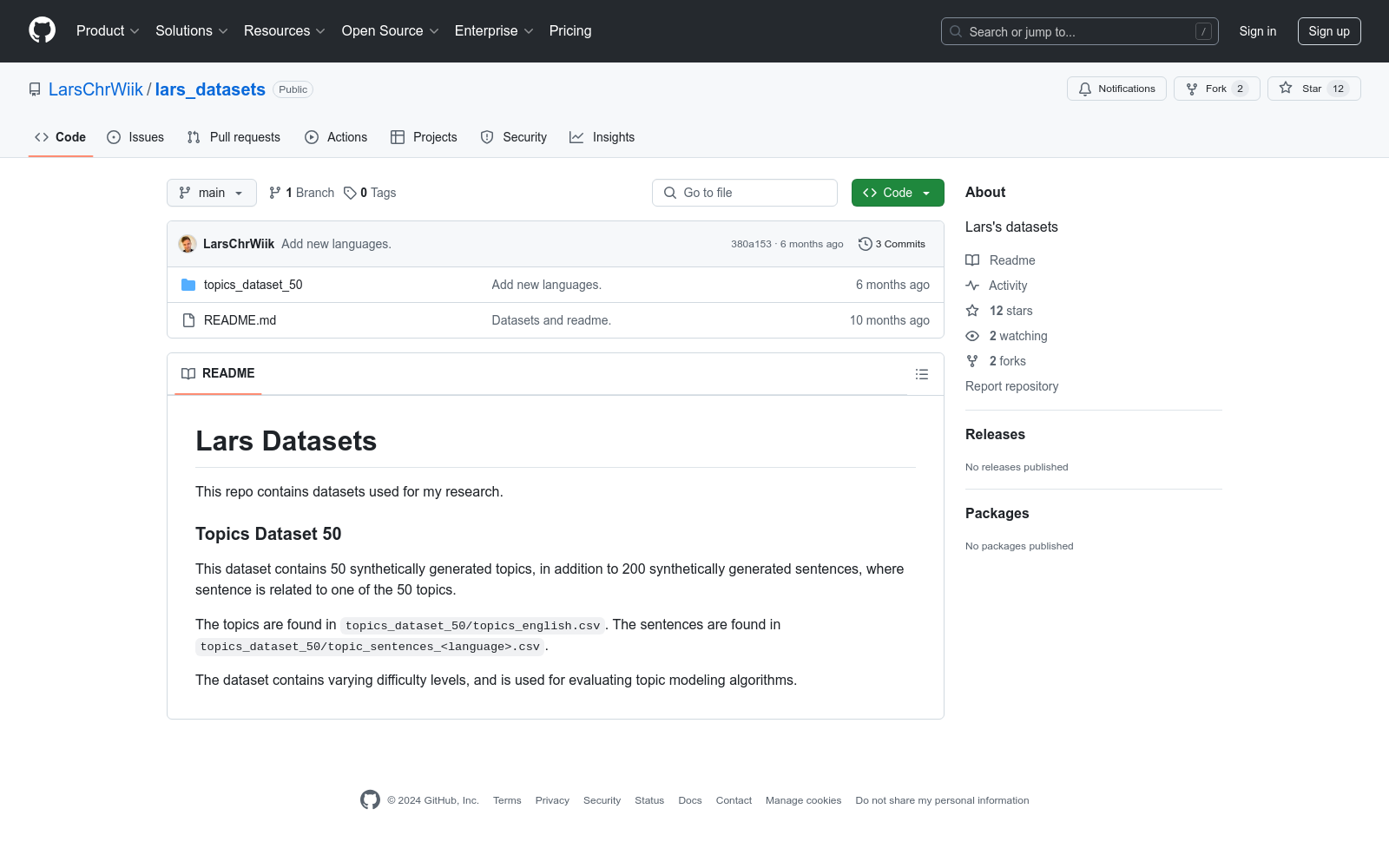
Task: Open the Contact footer link
Action: 734,800
